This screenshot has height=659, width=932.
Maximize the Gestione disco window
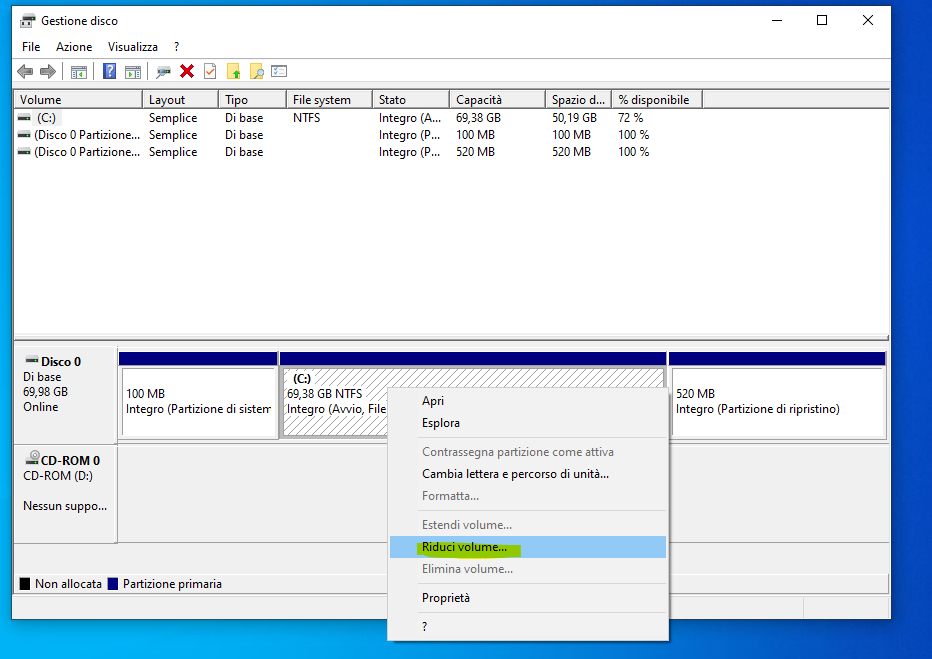tap(822, 20)
